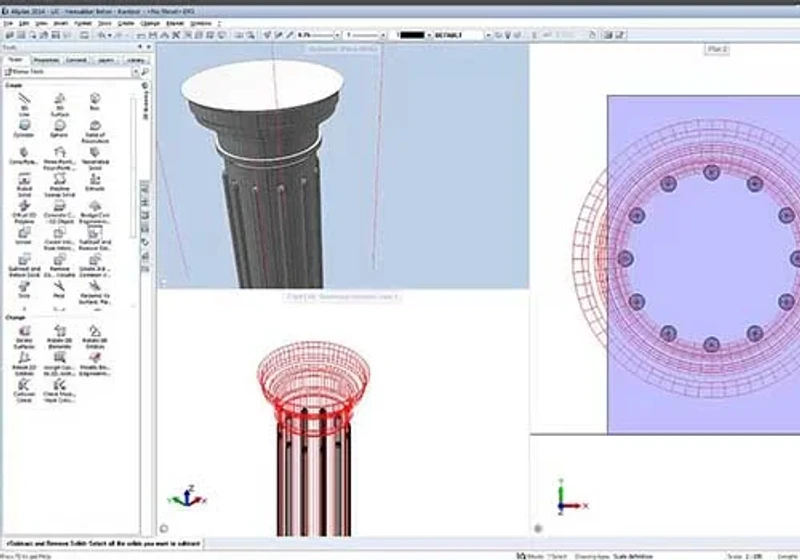800x560 pixels.
Task: Select the Ruled Solid tool
Action: (24, 184)
